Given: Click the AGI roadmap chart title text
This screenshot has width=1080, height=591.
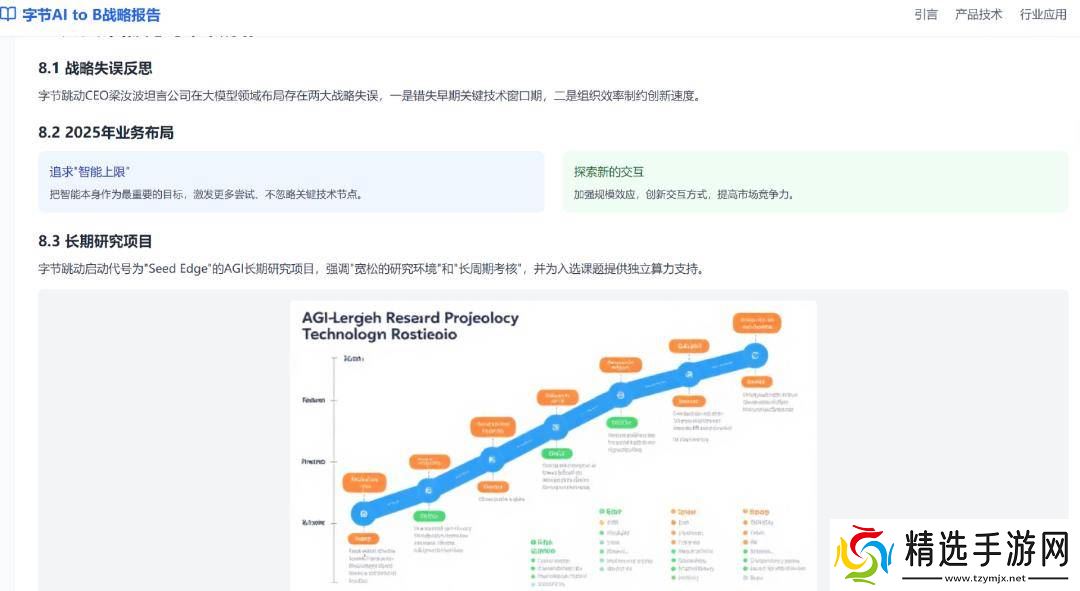Looking at the screenshot, I should [x=410, y=325].
